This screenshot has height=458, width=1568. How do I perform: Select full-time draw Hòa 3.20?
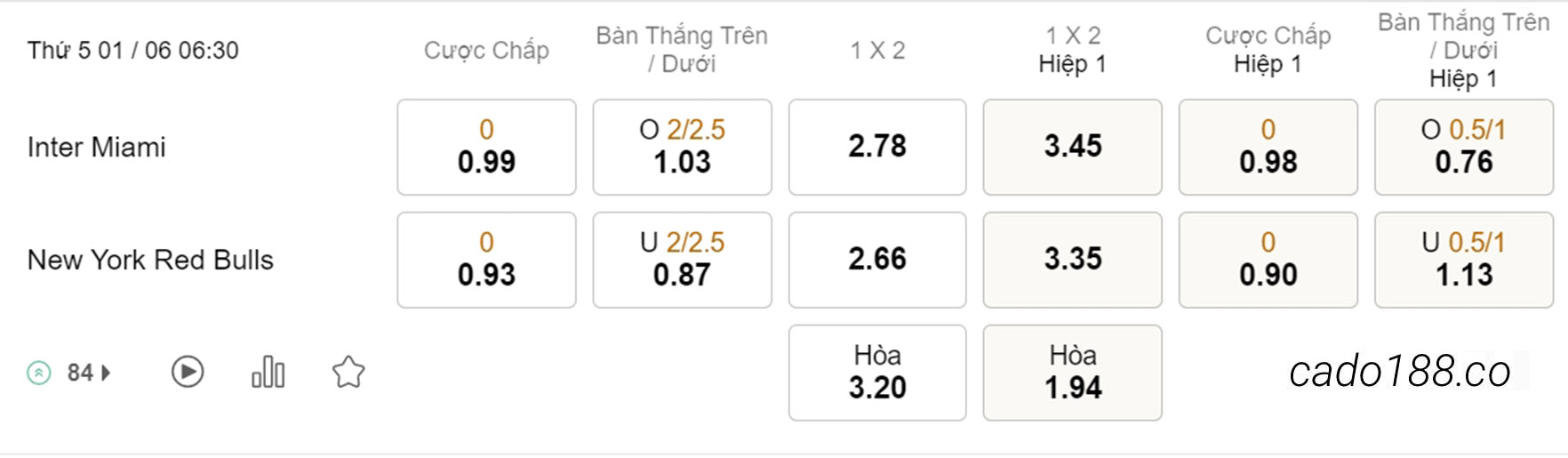(x=877, y=373)
